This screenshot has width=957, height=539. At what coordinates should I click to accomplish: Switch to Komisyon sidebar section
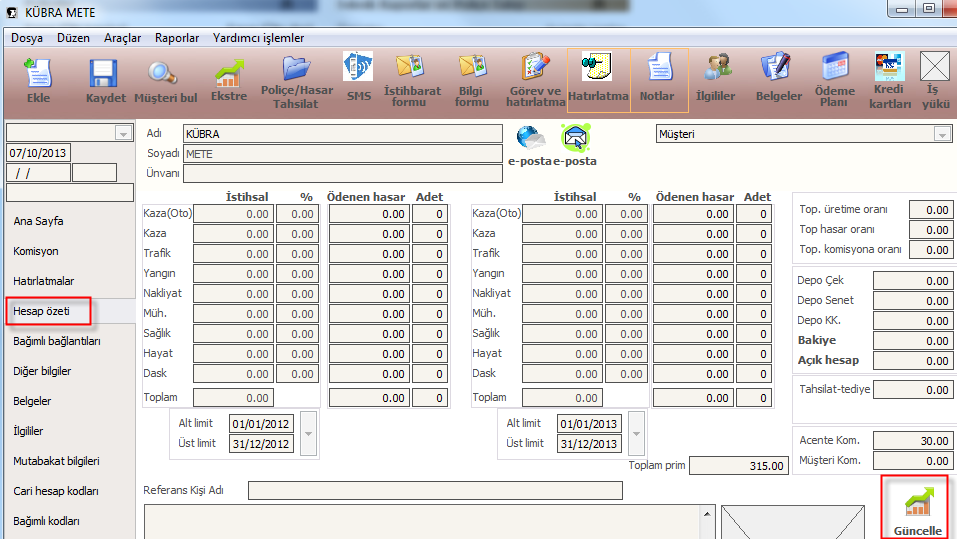[36, 252]
